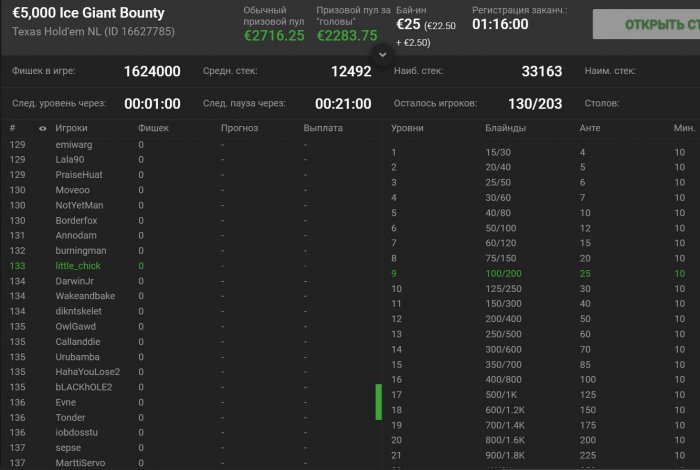Click level 1 blinds 15/30
The width and height of the screenshot is (700, 470).
(498, 152)
